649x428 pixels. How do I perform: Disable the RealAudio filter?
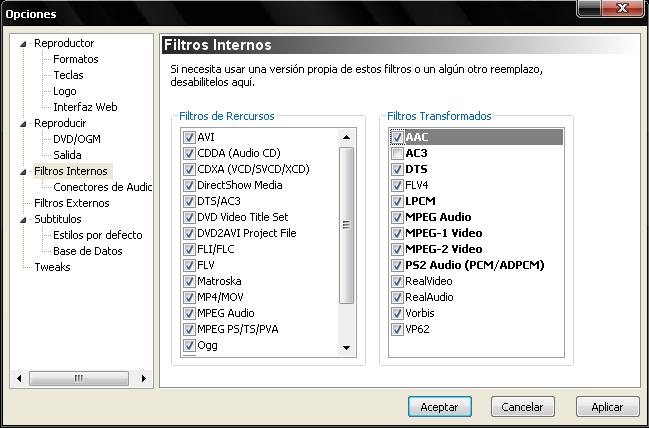[397, 298]
